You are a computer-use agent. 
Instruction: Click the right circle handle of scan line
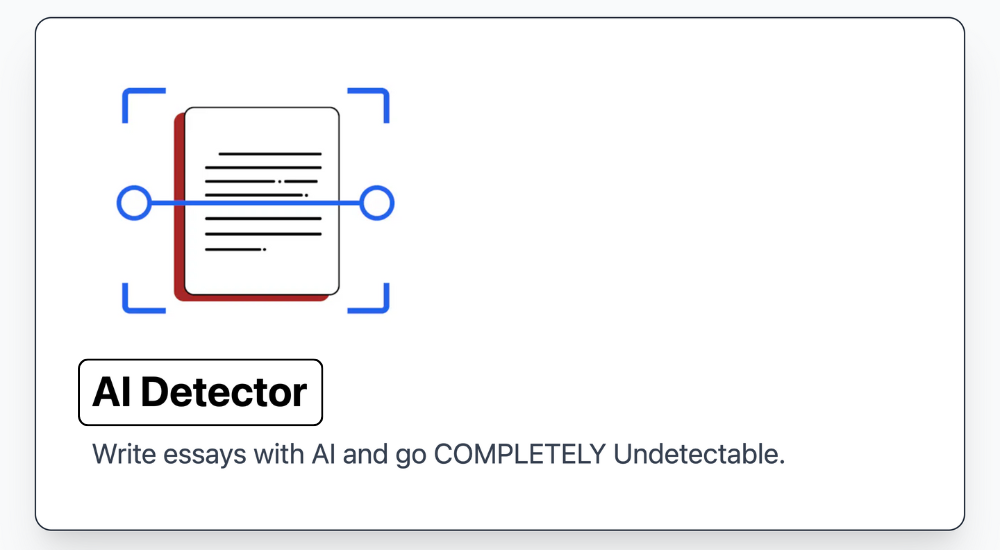(x=377, y=203)
